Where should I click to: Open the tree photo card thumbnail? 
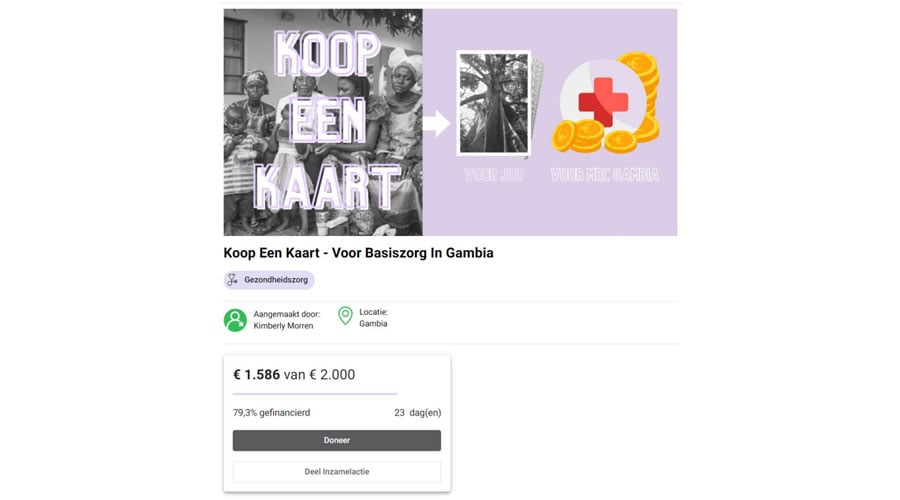tap(493, 103)
